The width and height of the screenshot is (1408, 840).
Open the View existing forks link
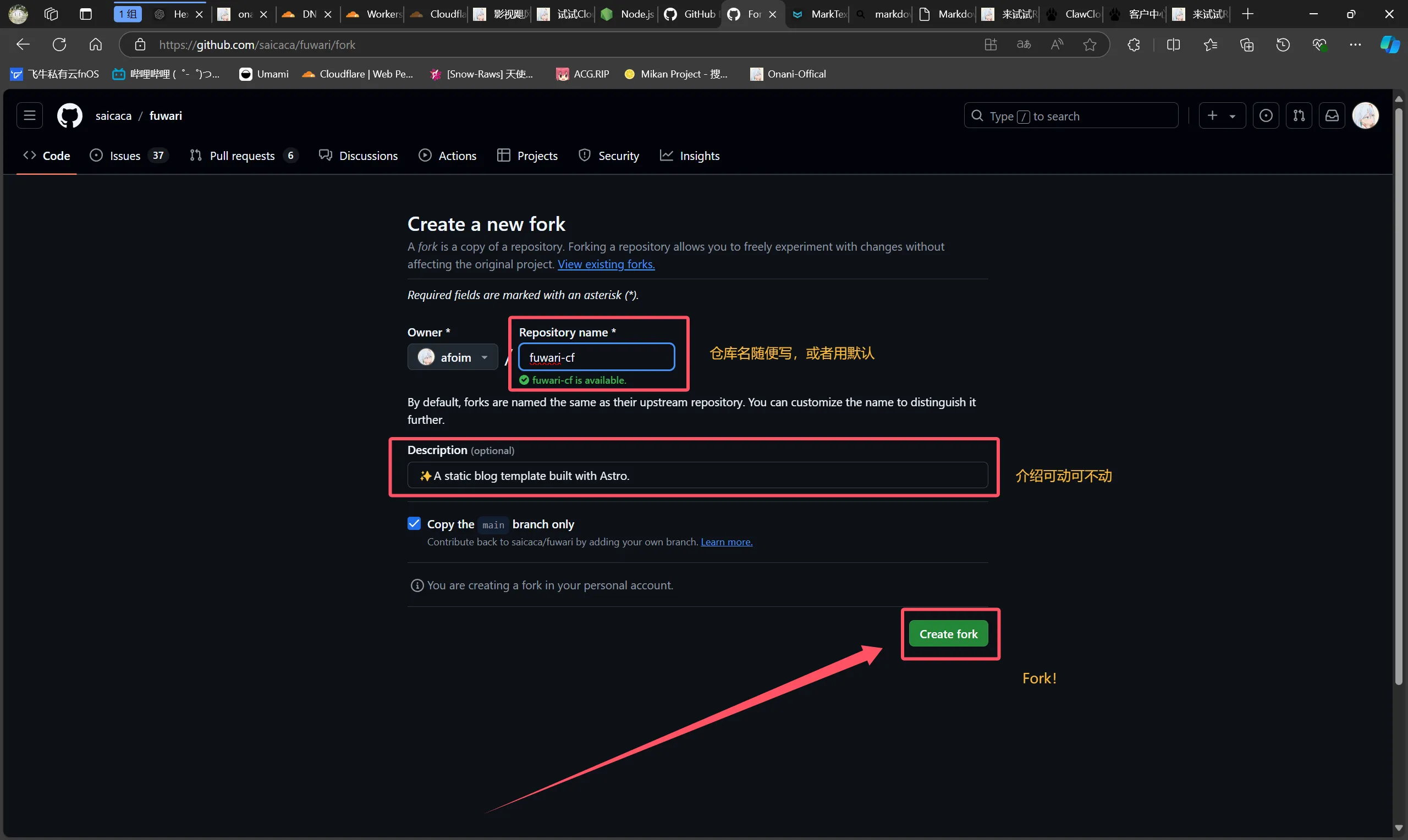(x=606, y=264)
